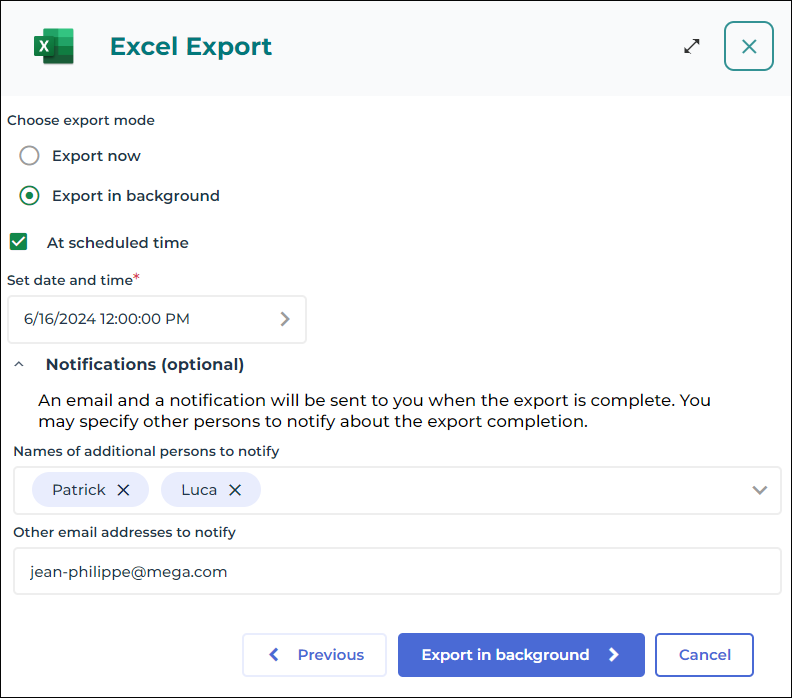The height and width of the screenshot is (698, 792).
Task: Uncheck At scheduled time checkbox
Action: (x=18, y=242)
